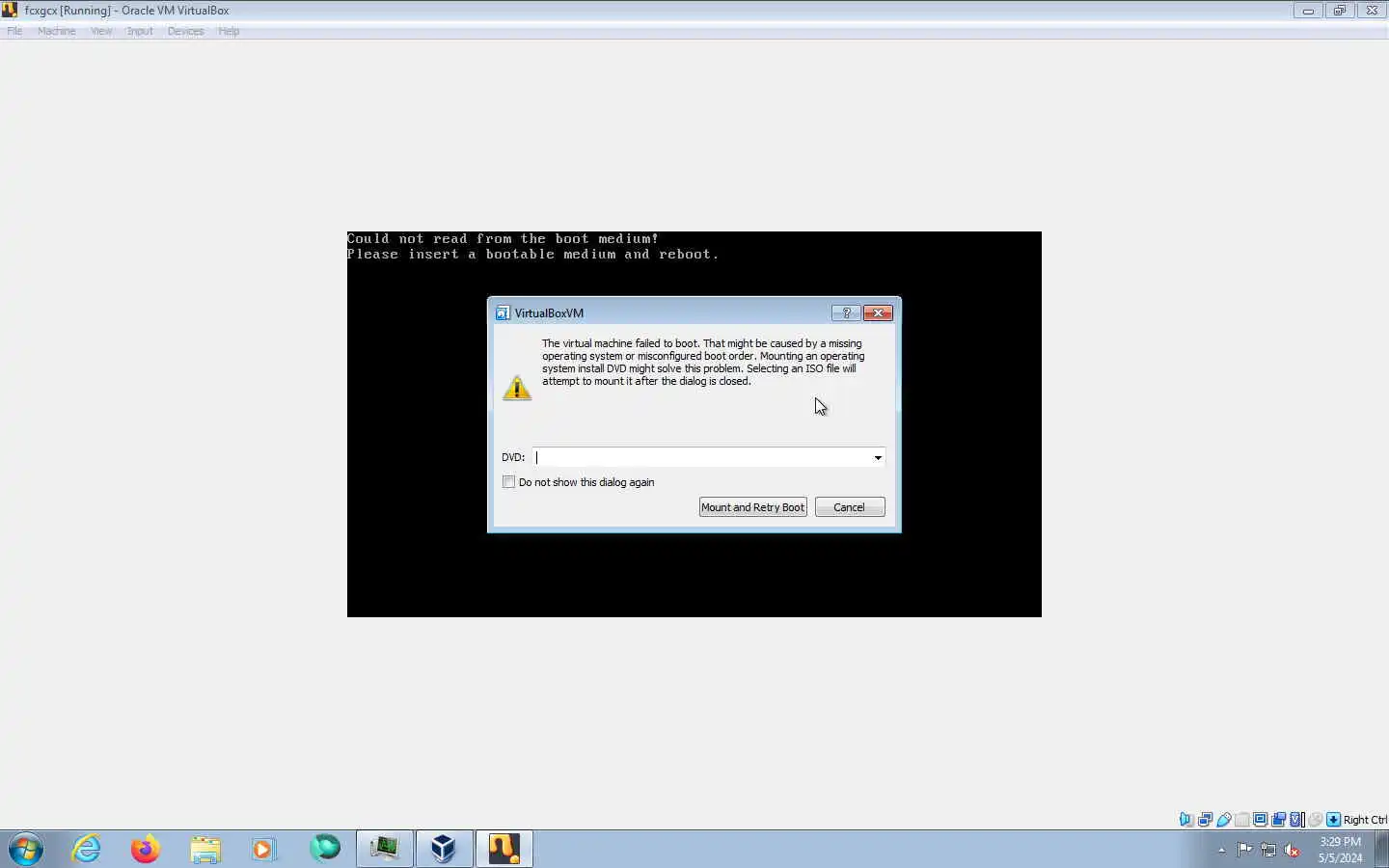Viewport: 1389px width, 868px height.
Task: Click the VirtualBox window title bar app icon
Action: (10, 10)
